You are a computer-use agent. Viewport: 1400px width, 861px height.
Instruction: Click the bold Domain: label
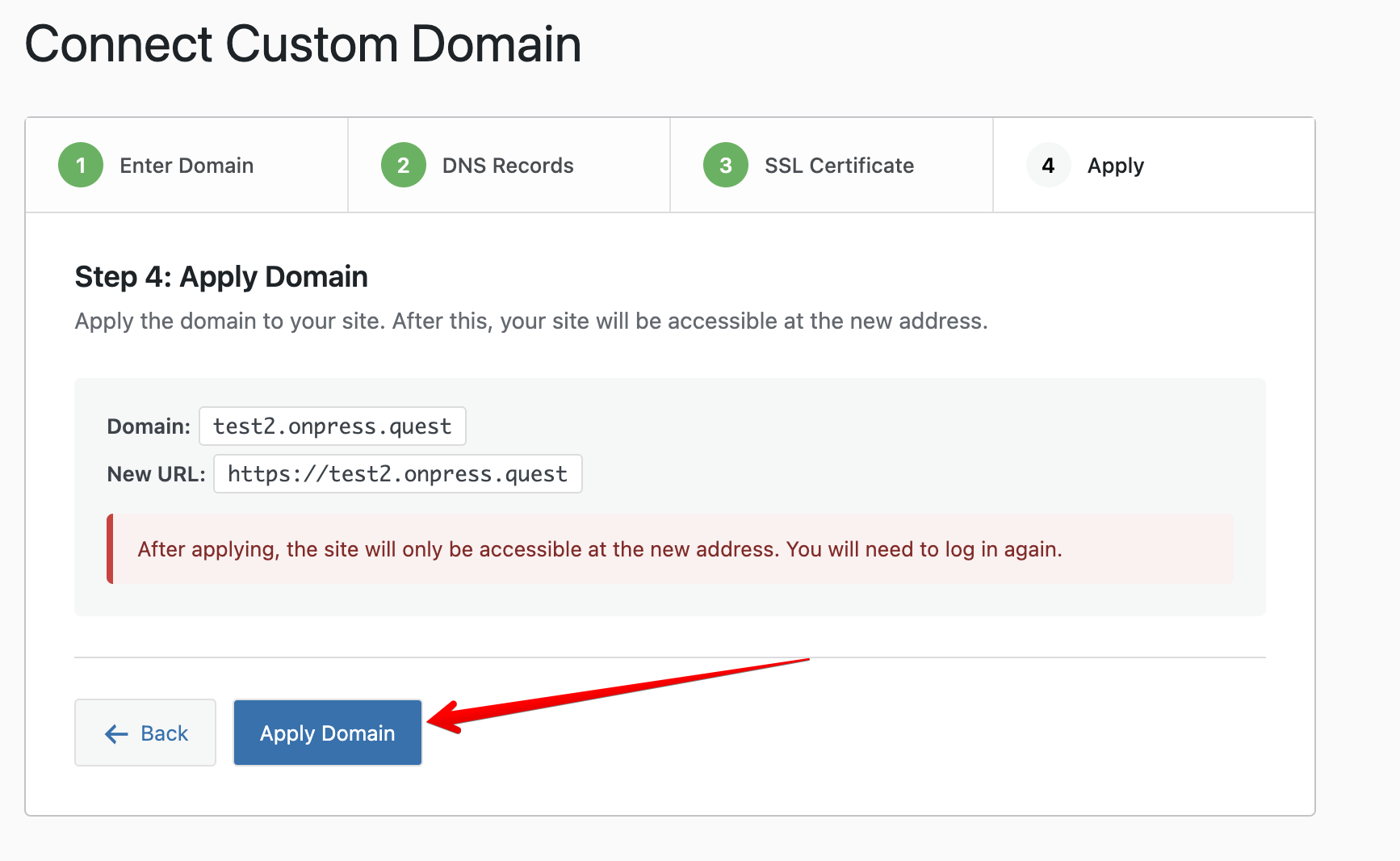[x=149, y=426]
